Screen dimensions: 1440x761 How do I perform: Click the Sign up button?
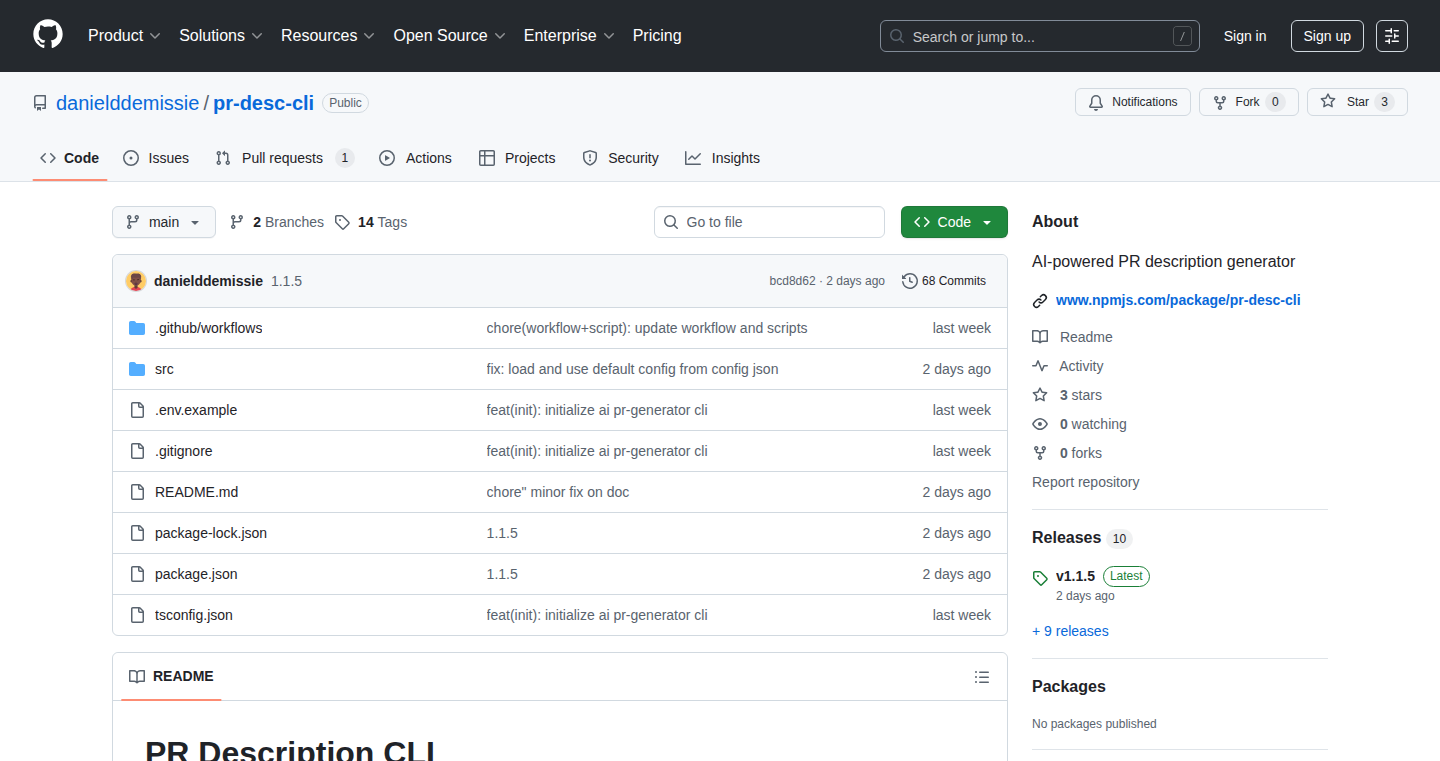[x=1327, y=36]
